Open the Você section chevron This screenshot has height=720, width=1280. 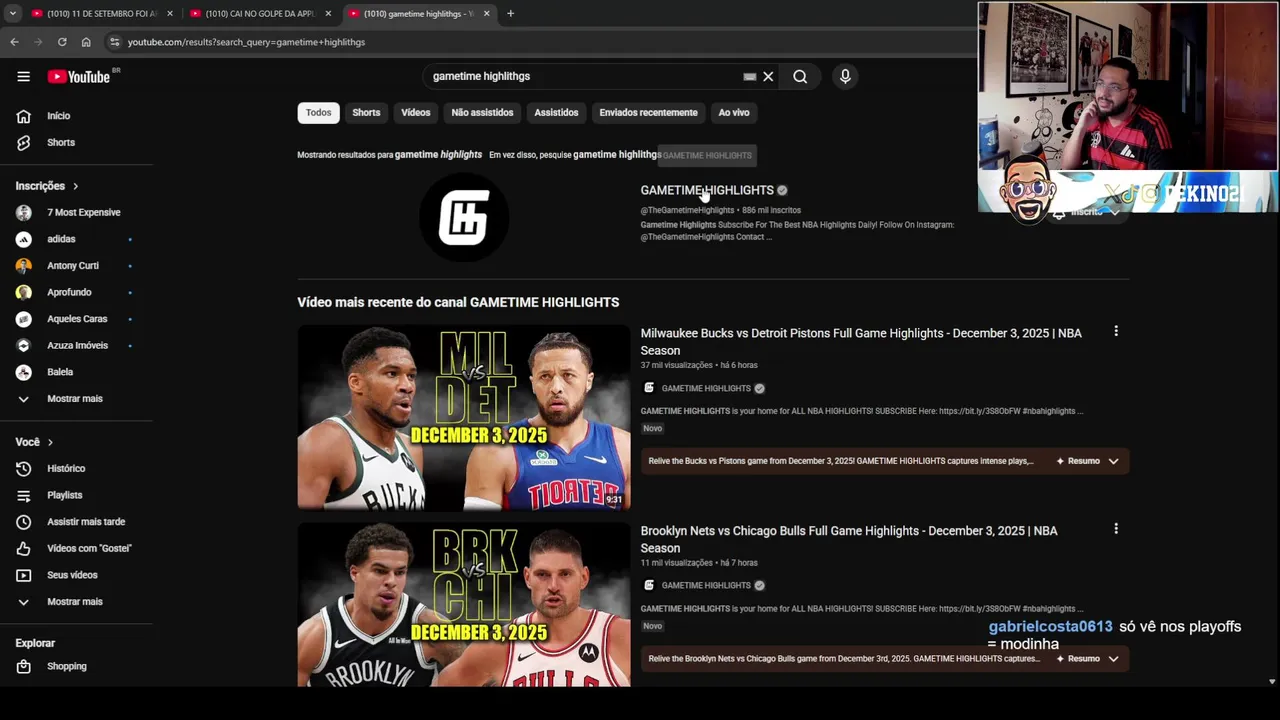click(50, 442)
